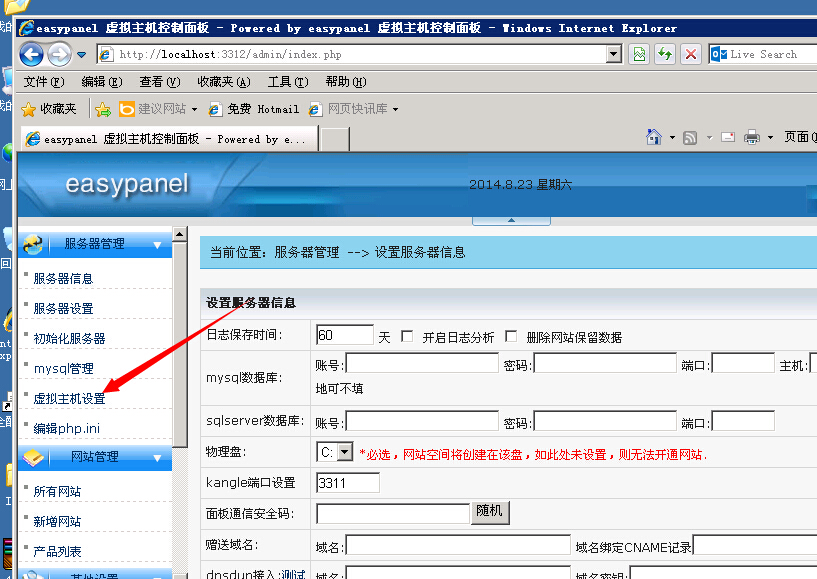Open the 编辑(E) menu
The image size is (817, 579).
(102, 82)
